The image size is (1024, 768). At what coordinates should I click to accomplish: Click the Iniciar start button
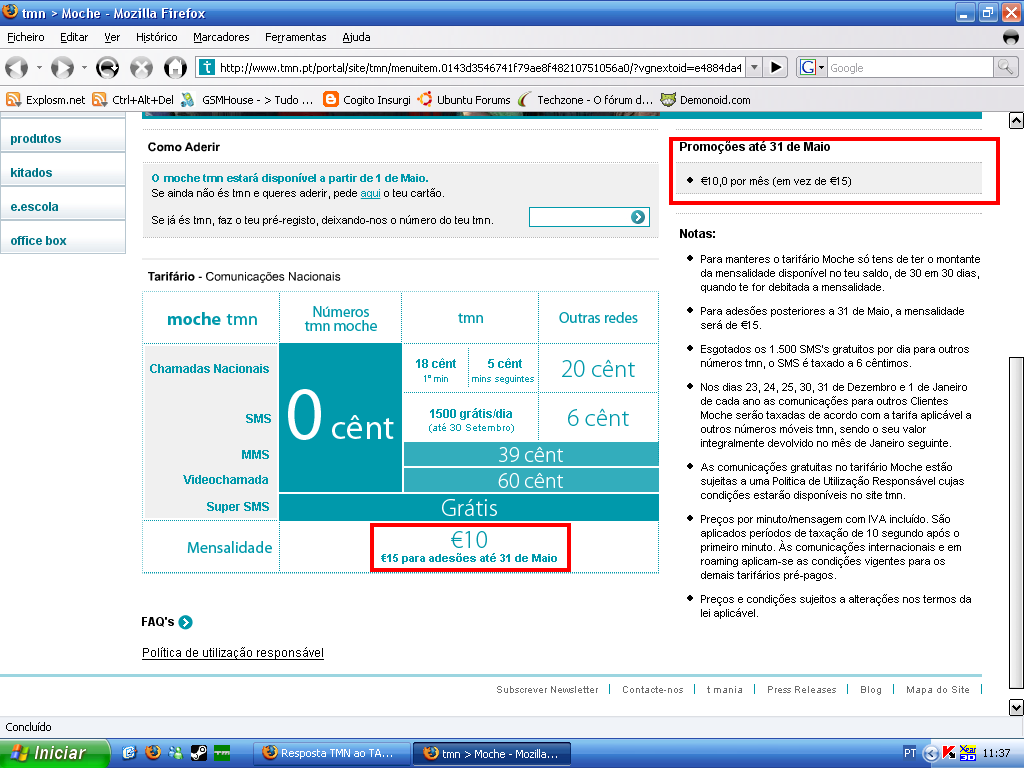54,754
